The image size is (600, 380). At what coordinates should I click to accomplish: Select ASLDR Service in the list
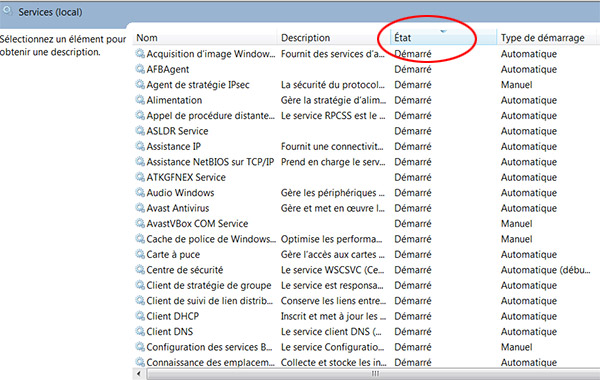(x=177, y=131)
